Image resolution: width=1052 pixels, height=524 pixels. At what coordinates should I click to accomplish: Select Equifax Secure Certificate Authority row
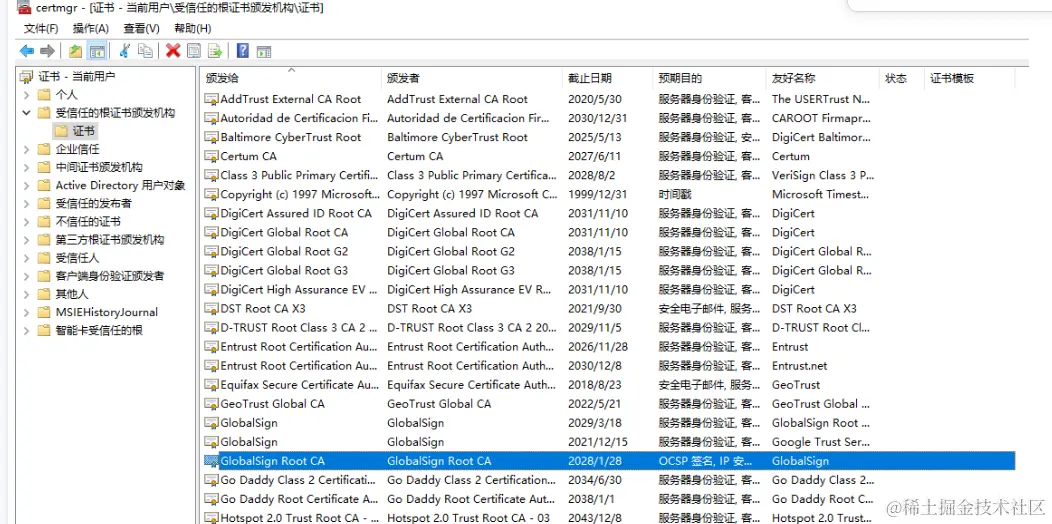click(x=607, y=385)
